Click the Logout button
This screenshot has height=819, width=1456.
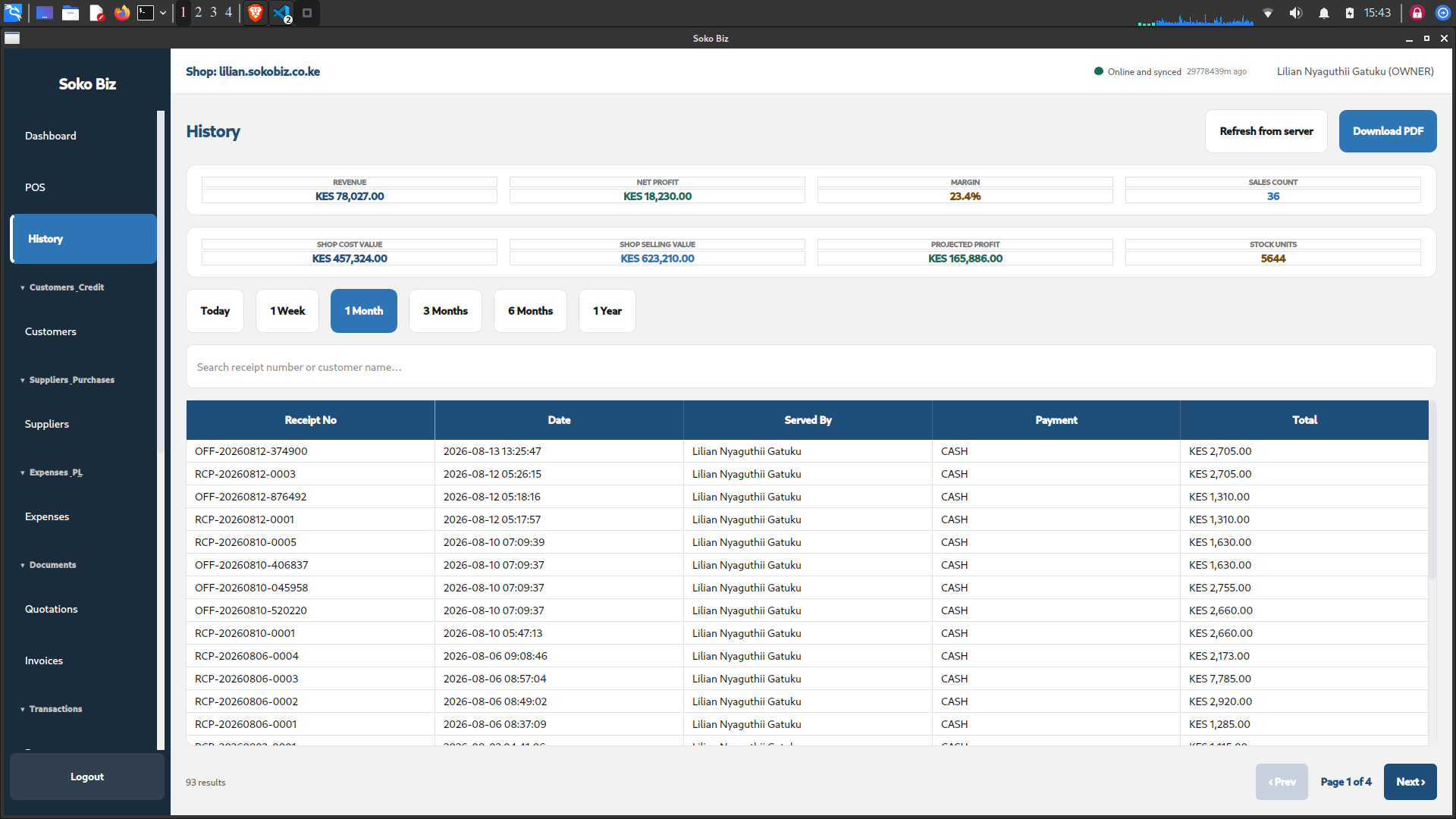tap(87, 777)
